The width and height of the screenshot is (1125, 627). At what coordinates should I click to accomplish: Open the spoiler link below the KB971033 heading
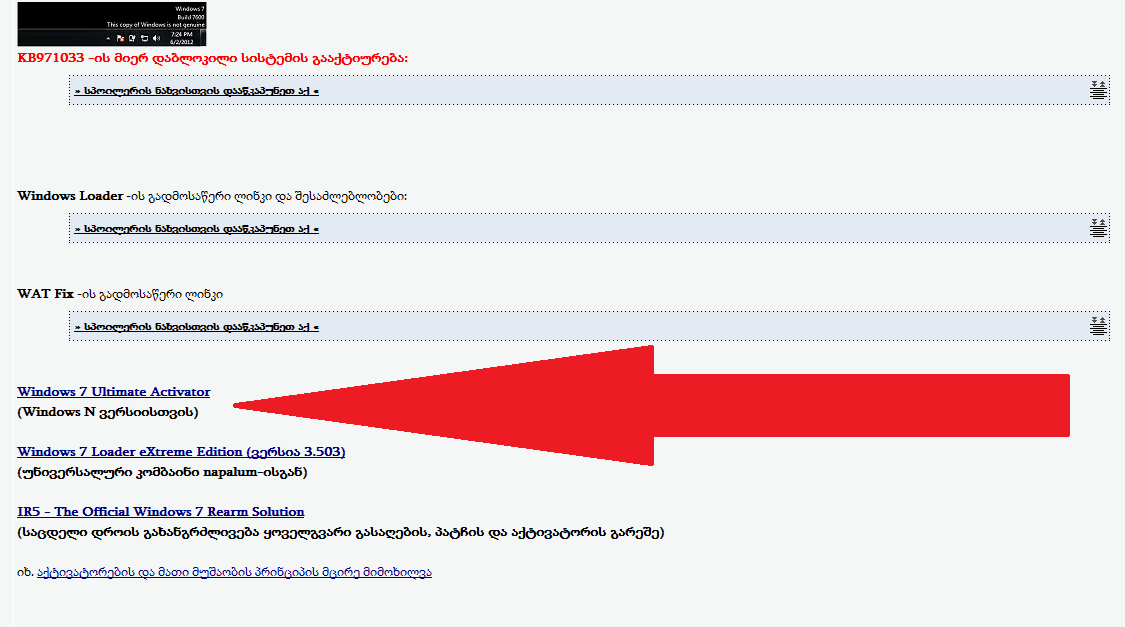pyautogui.click(x=197, y=91)
